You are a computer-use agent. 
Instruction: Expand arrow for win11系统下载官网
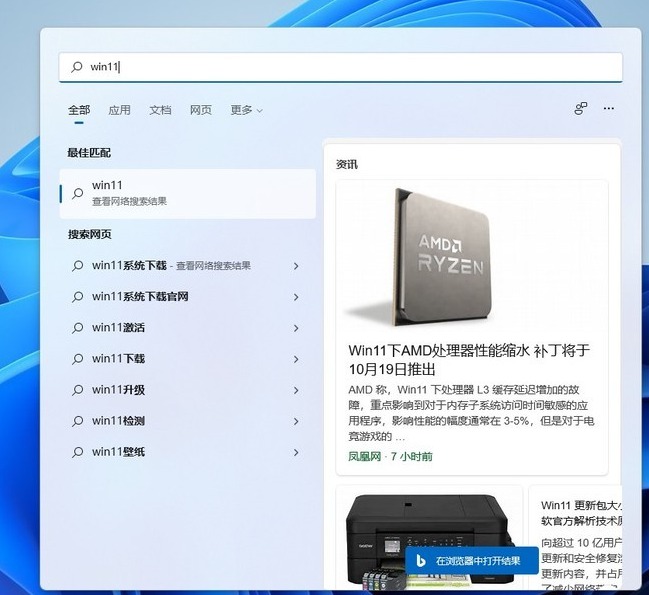coord(296,297)
